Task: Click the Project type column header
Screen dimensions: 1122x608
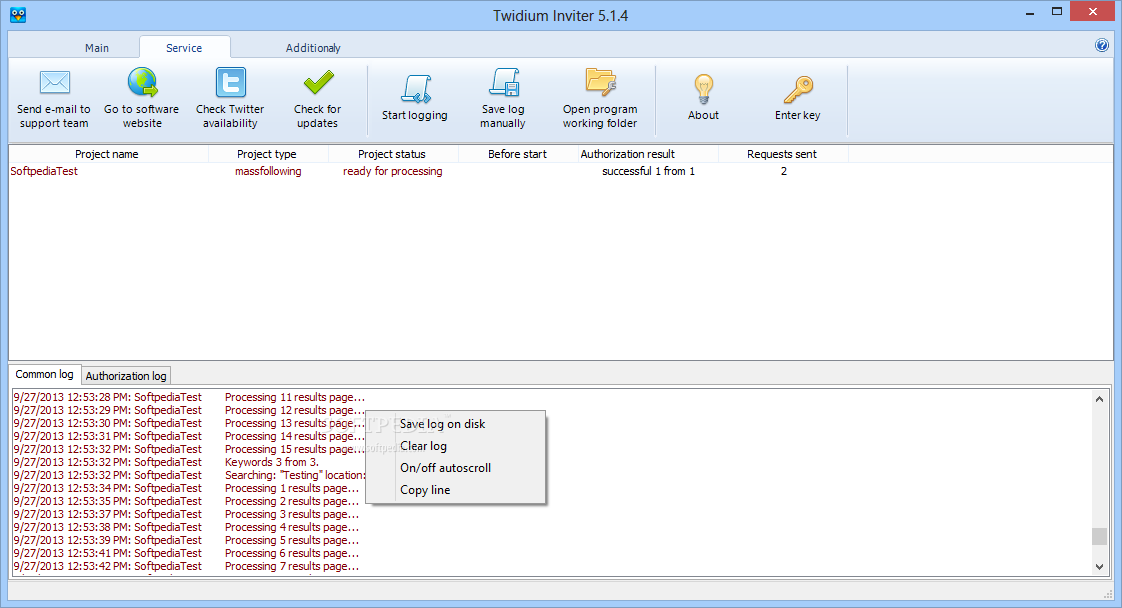Action: tap(268, 154)
